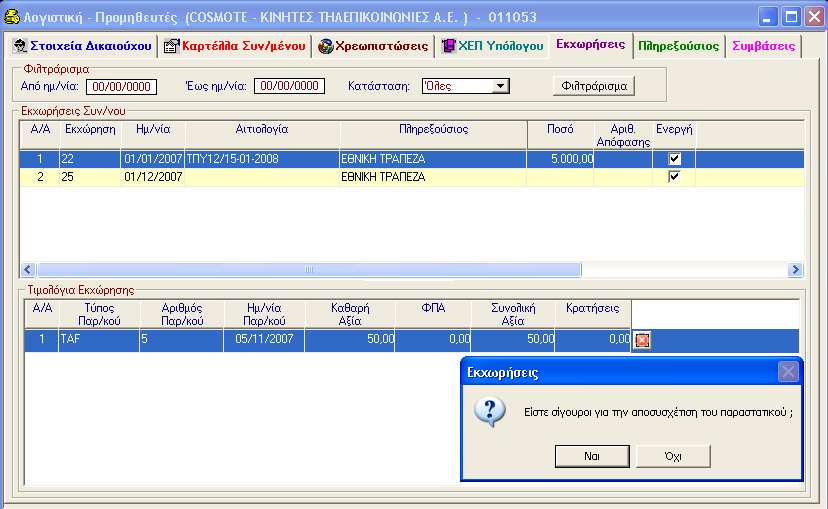The height and width of the screenshot is (509, 828).
Task: Click the TAF document type cell
Action: (99, 340)
